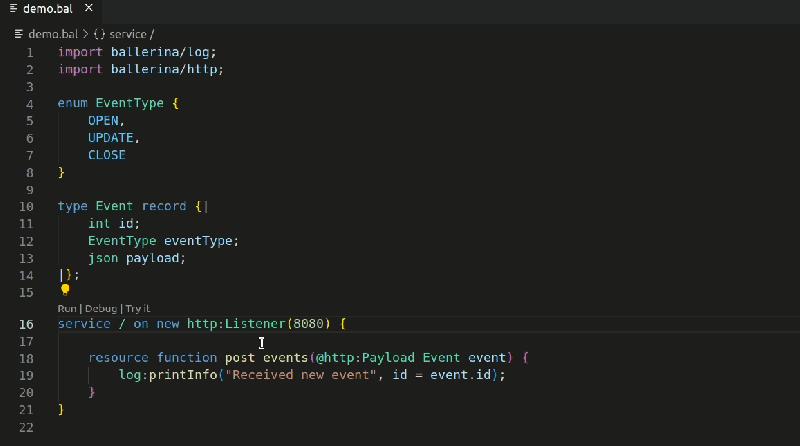Click the string "Received new event"
The height and width of the screenshot is (446, 800).
301,375
